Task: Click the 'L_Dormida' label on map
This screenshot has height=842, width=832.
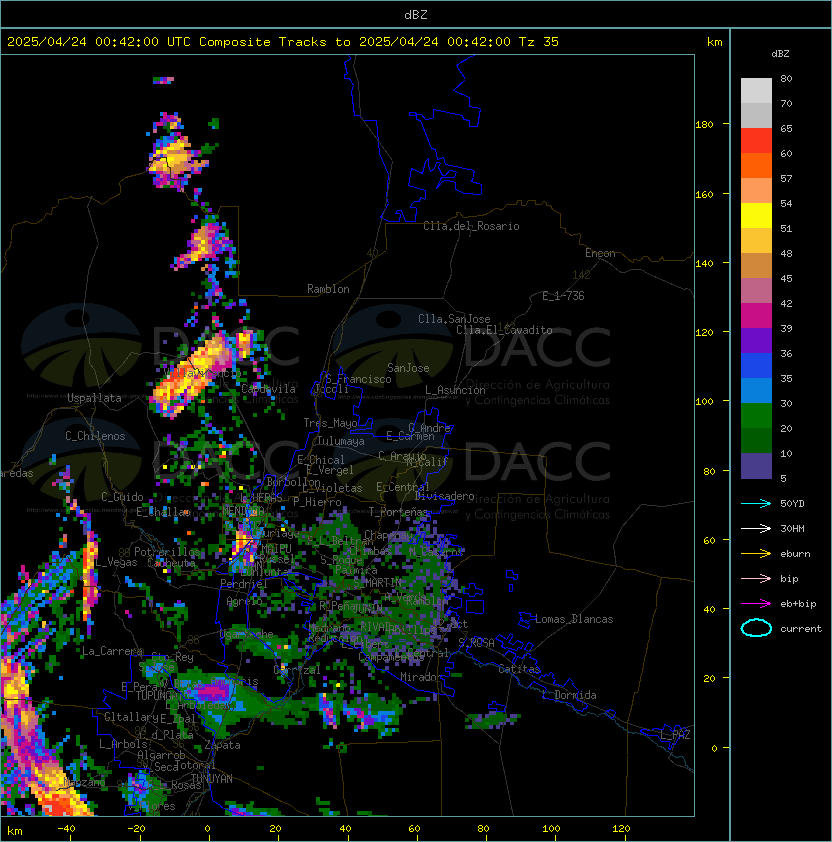Action: (569, 695)
